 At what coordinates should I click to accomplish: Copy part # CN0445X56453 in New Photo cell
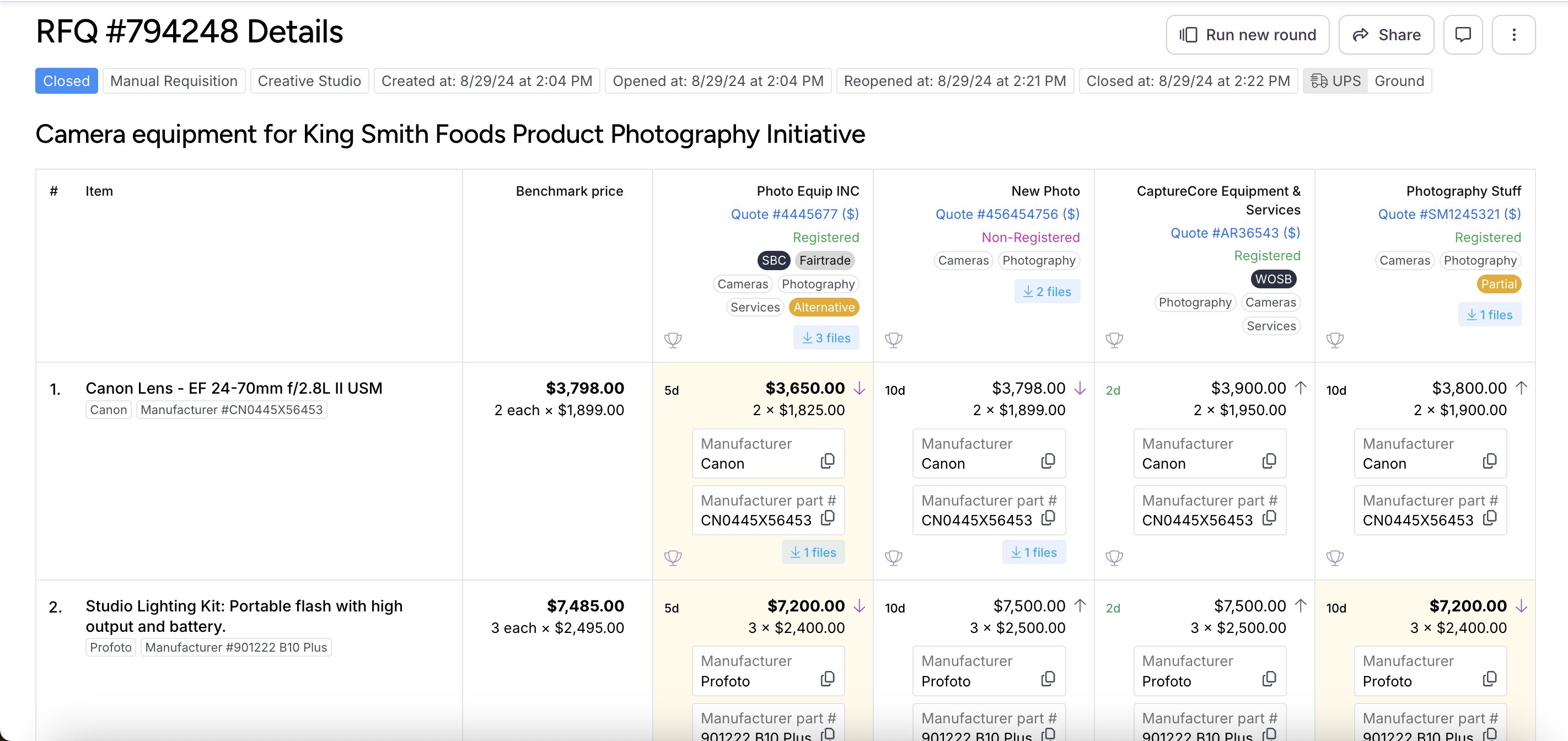[x=1048, y=518]
